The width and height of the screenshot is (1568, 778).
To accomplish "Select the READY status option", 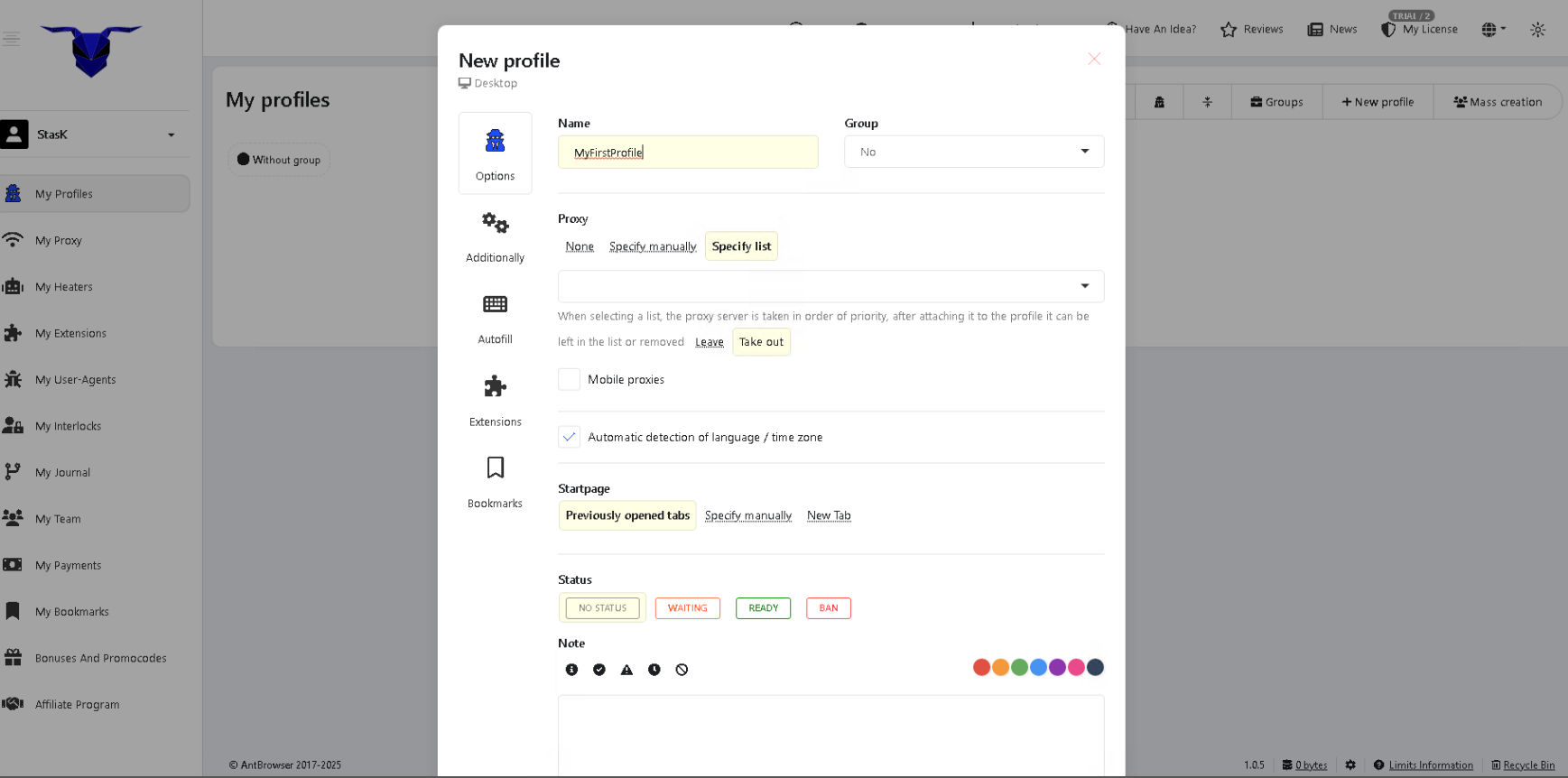I will 763,608.
